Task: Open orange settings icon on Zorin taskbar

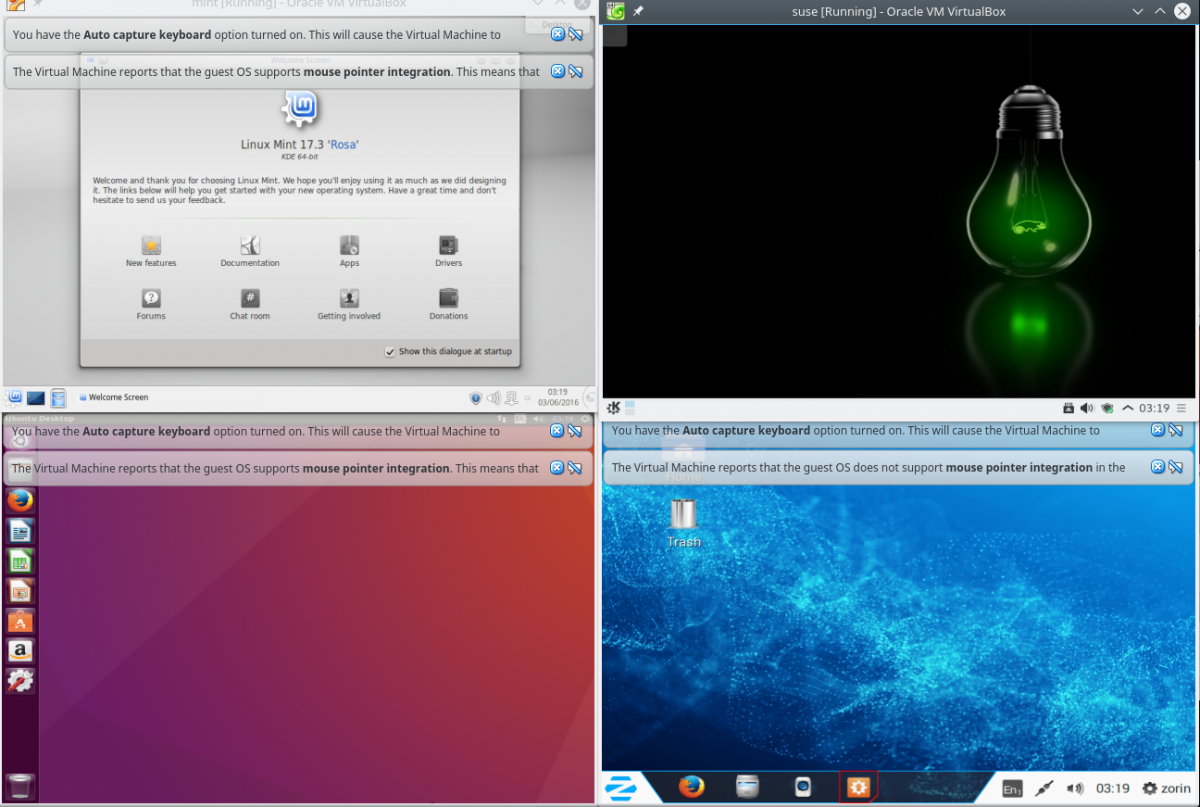Action: click(x=858, y=787)
